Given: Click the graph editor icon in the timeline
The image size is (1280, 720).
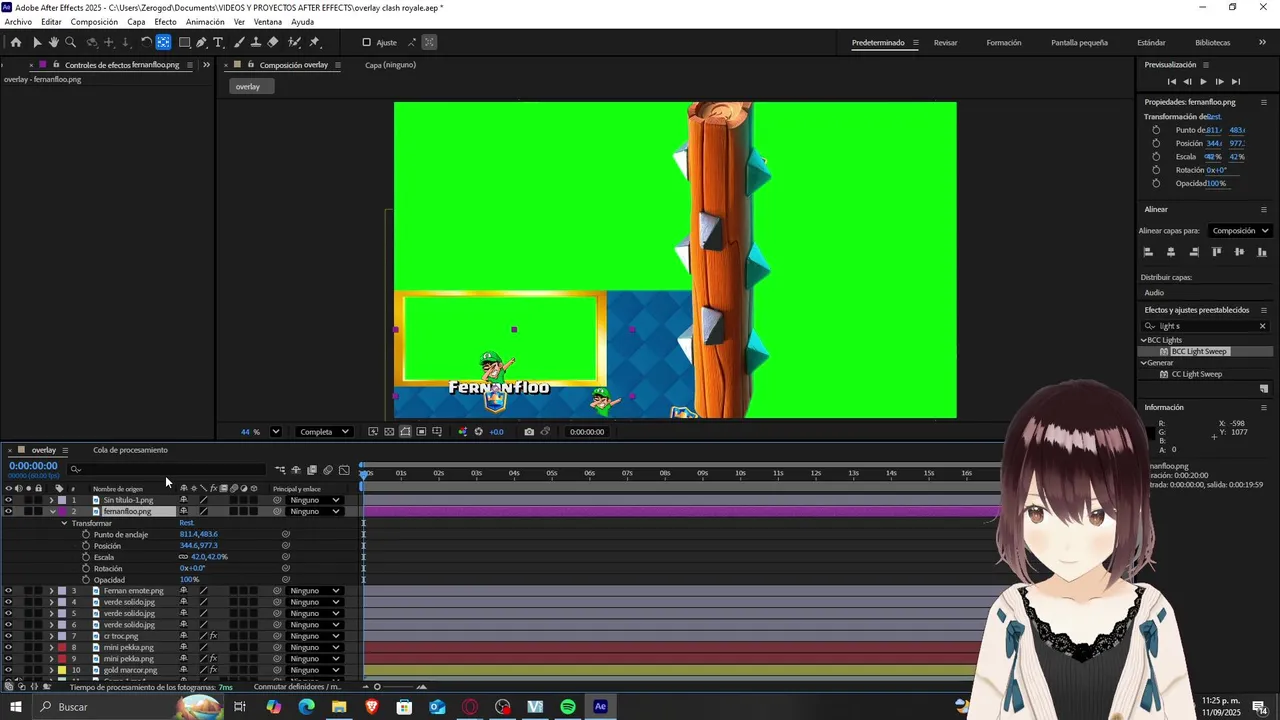Looking at the screenshot, I should tap(344, 469).
